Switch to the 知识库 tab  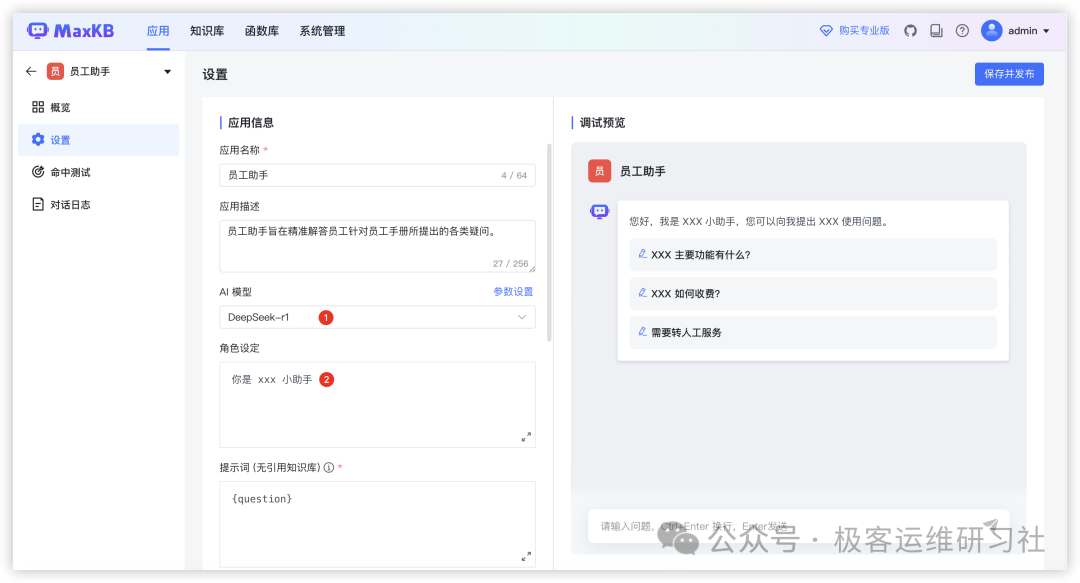point(206,31)
